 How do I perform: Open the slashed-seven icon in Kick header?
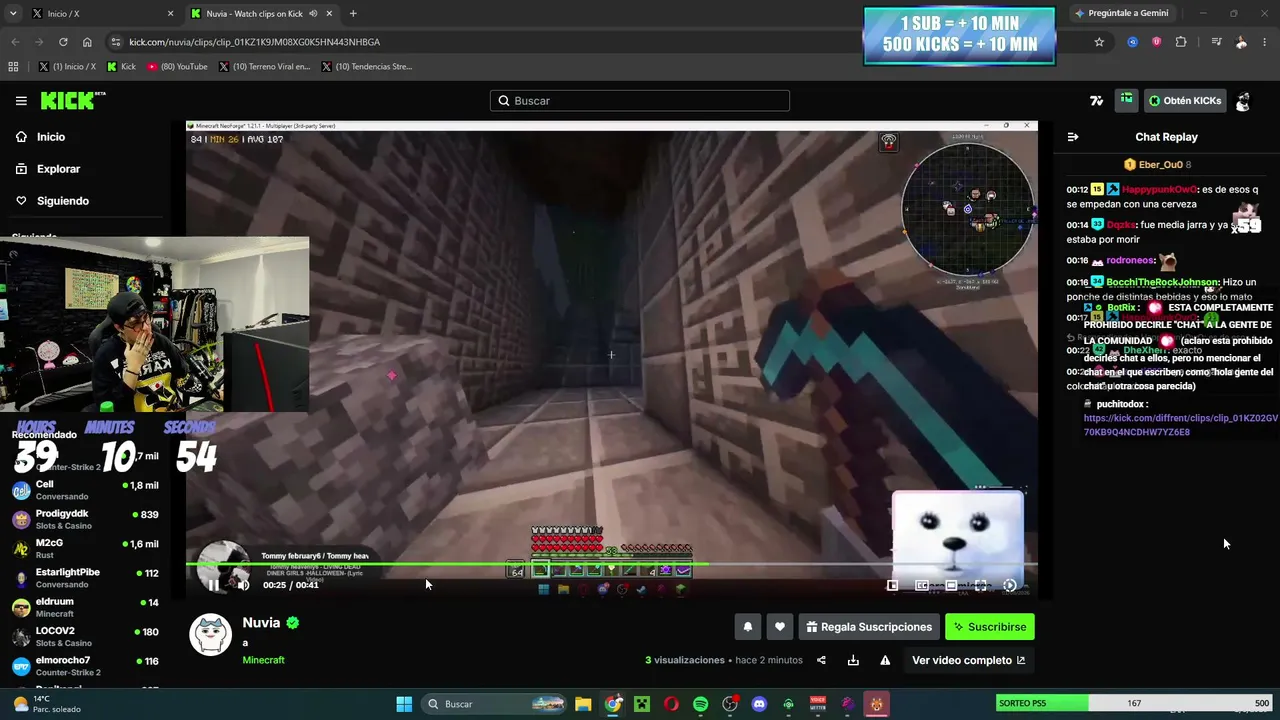(x=1097, y=101)
